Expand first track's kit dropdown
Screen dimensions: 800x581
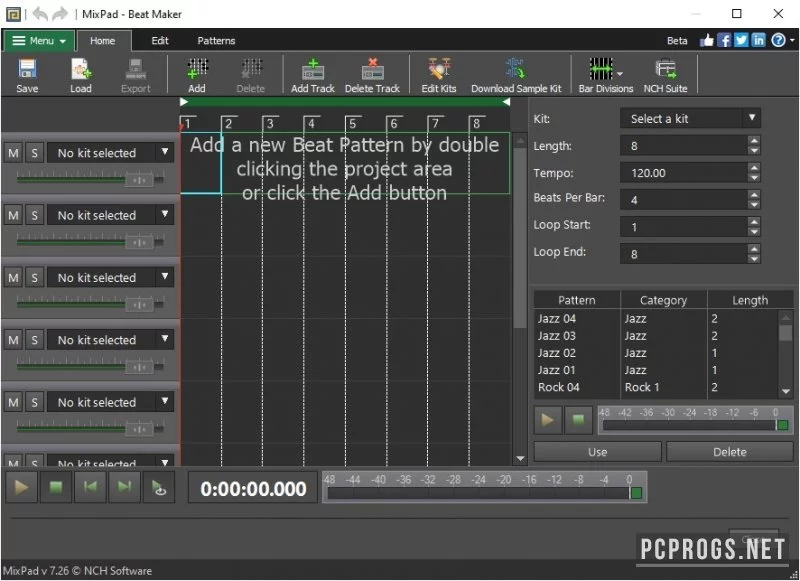point(165,152)
